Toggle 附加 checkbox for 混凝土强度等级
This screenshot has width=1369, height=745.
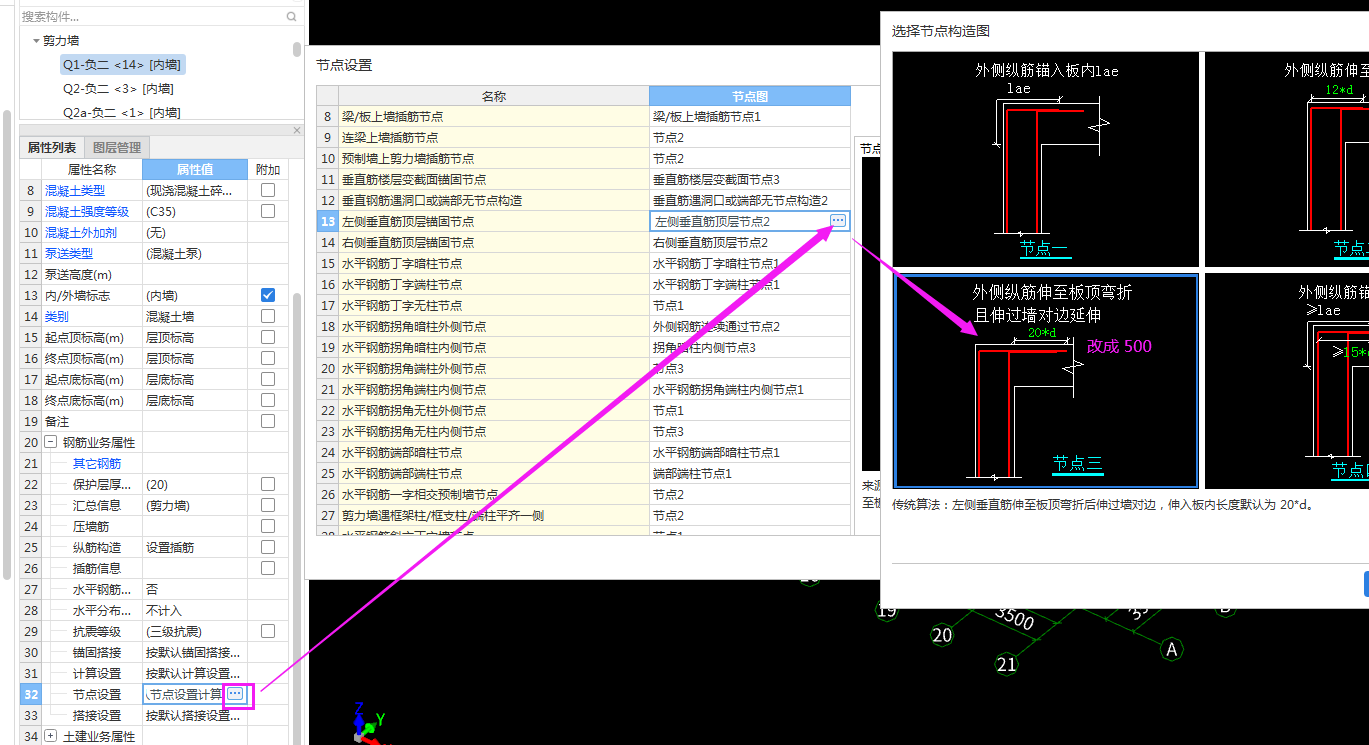[268, 211]
